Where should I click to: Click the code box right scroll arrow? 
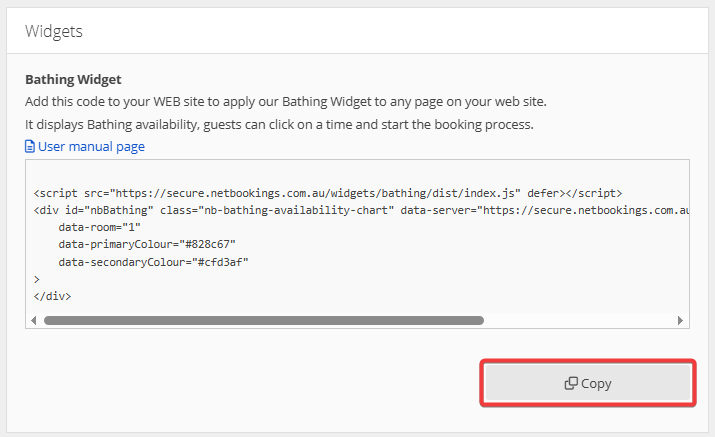pos(680,320)
